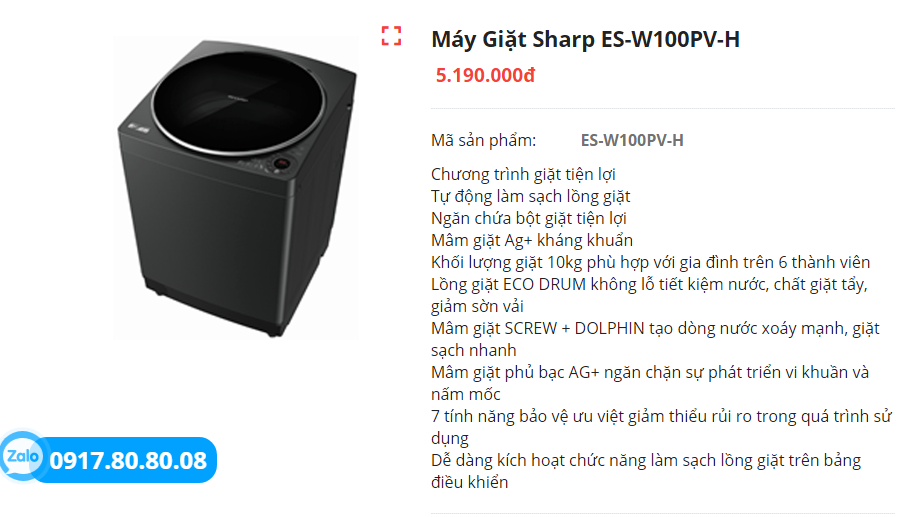Image resolution: width=924 pixels, height=517 pixels.
Task: Click the Chương trình giặt tiện lợi line
Action: (x=523, y=174)
